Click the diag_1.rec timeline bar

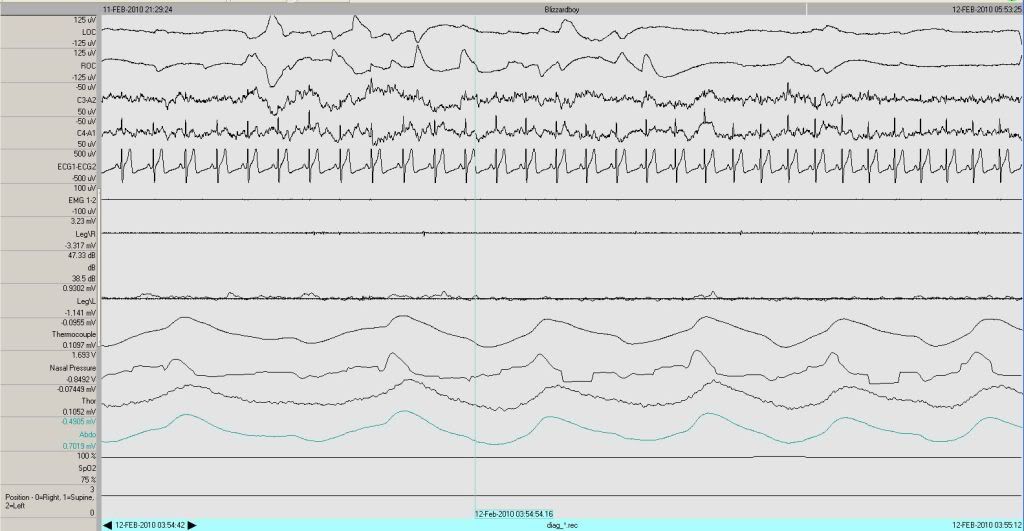[560, 524]
